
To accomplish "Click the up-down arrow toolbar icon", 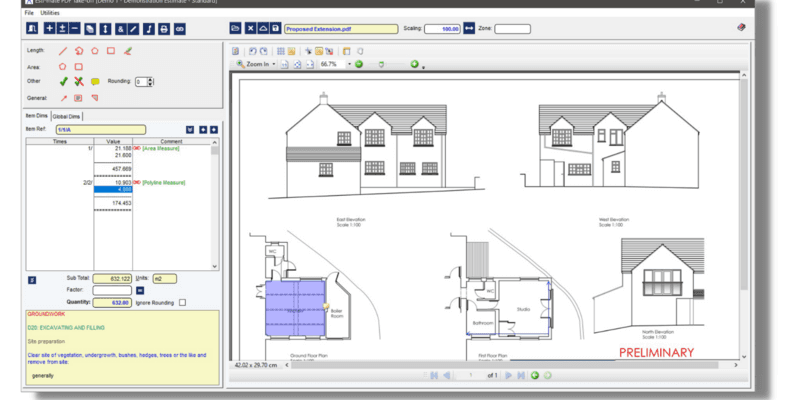I will tap(105, 29).
